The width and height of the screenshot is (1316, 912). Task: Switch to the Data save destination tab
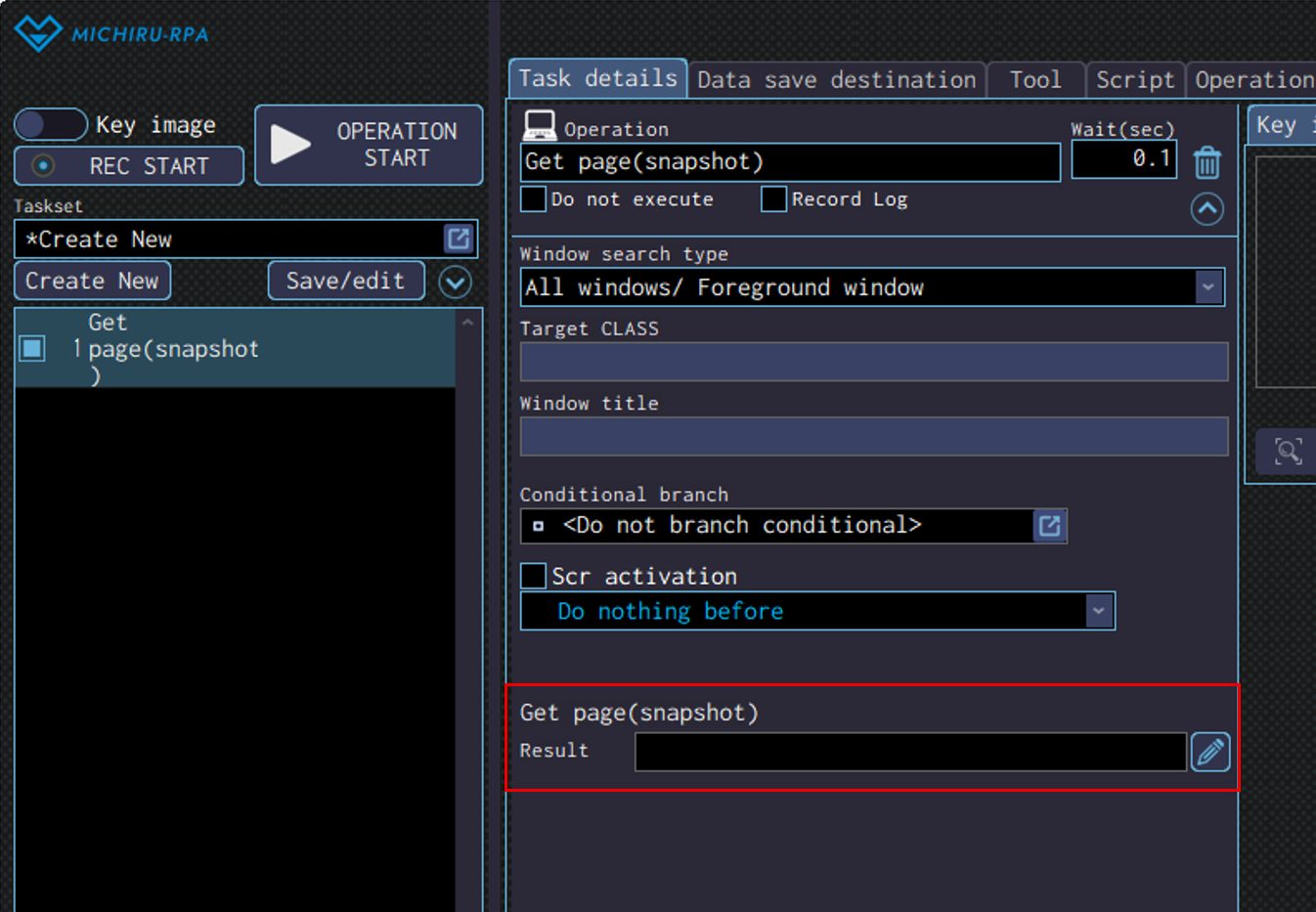pos(836,80)
